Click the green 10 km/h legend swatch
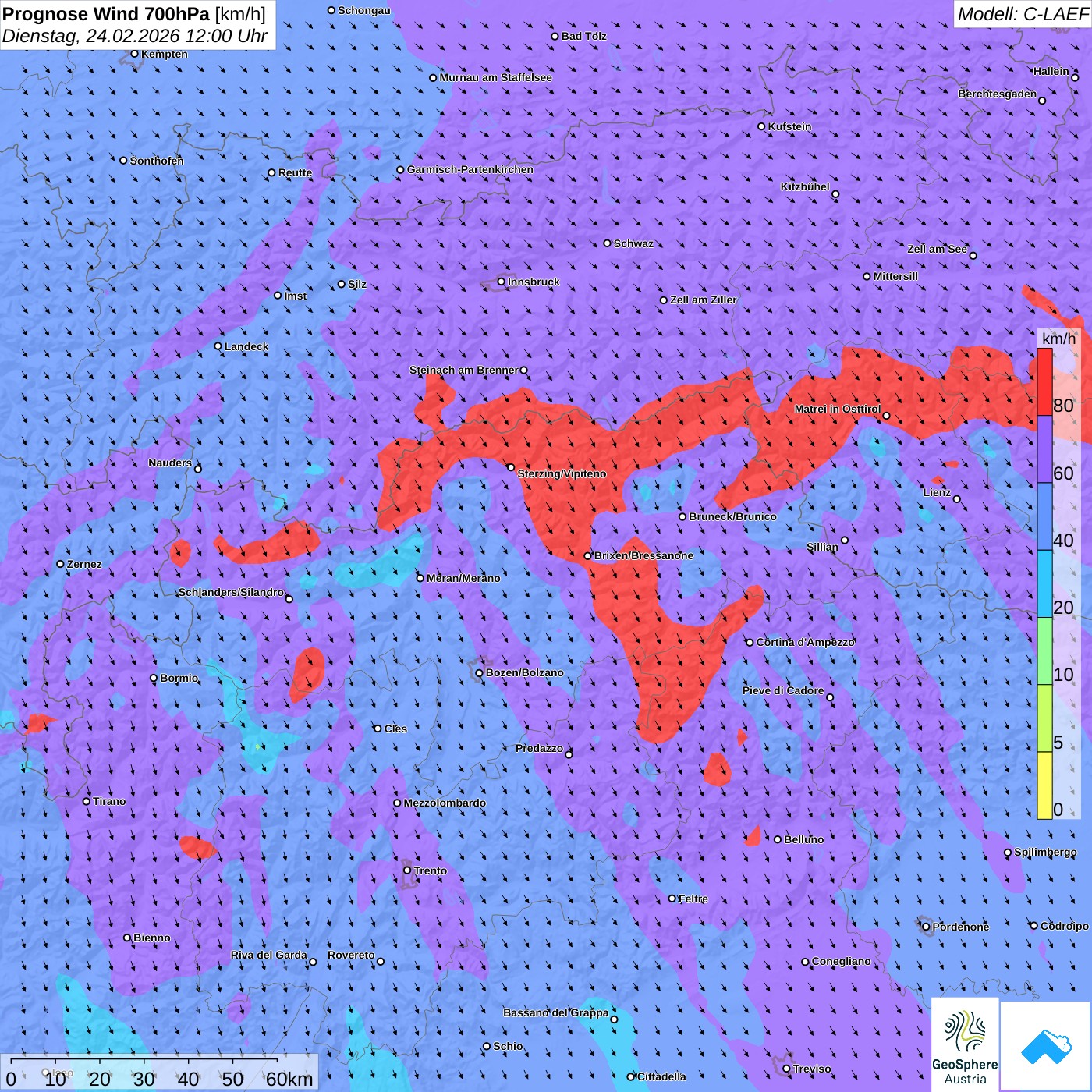 tap(1044, 651)
